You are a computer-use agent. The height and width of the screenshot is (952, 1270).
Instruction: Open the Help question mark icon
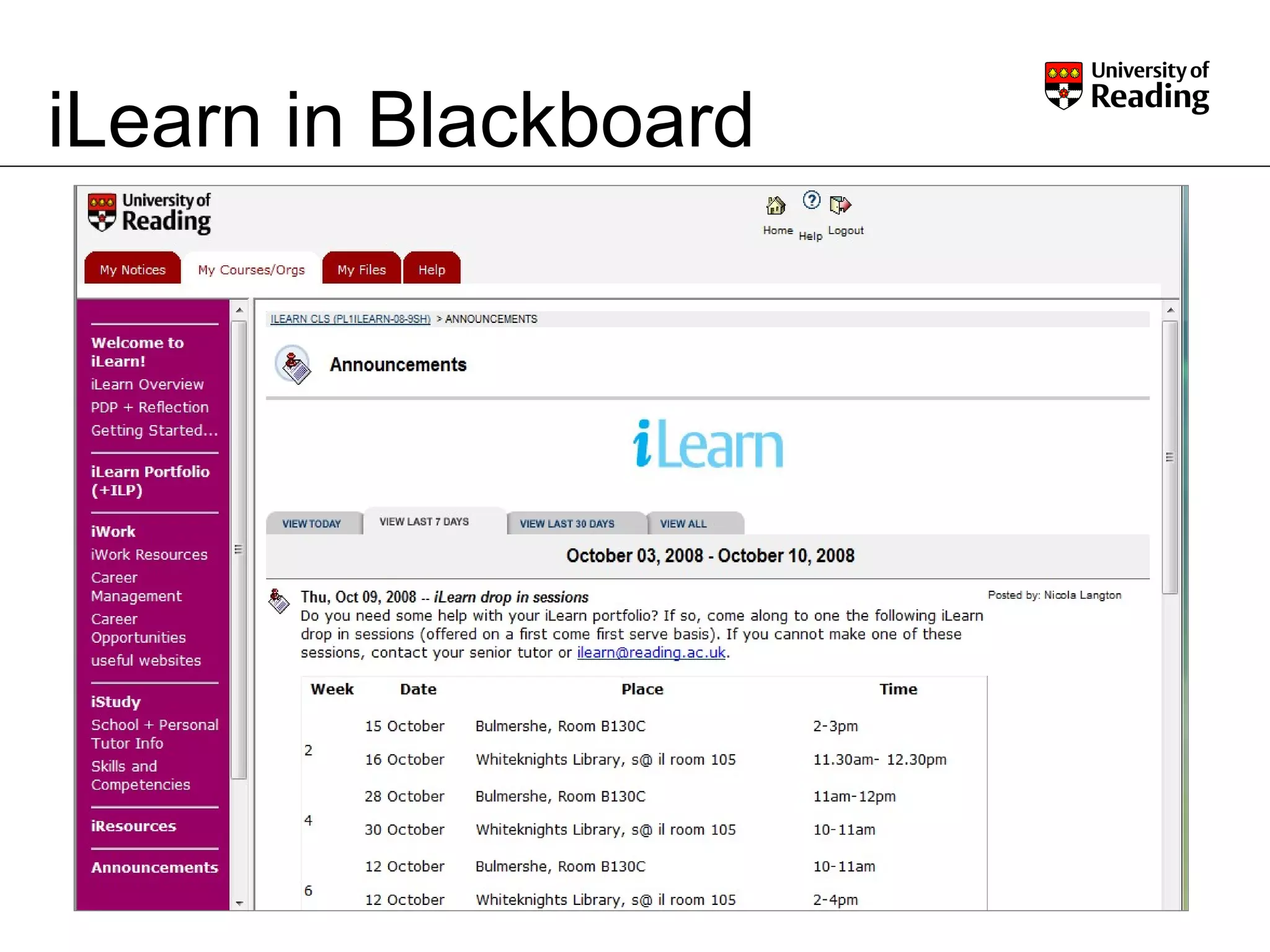(811, 200)
